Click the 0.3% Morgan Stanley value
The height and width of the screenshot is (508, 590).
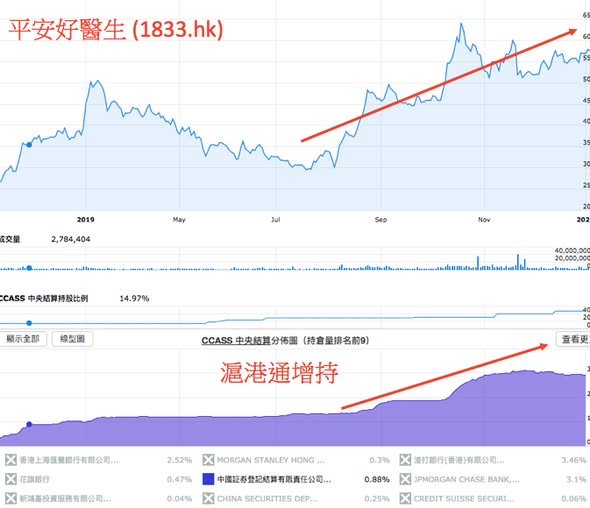379,460
